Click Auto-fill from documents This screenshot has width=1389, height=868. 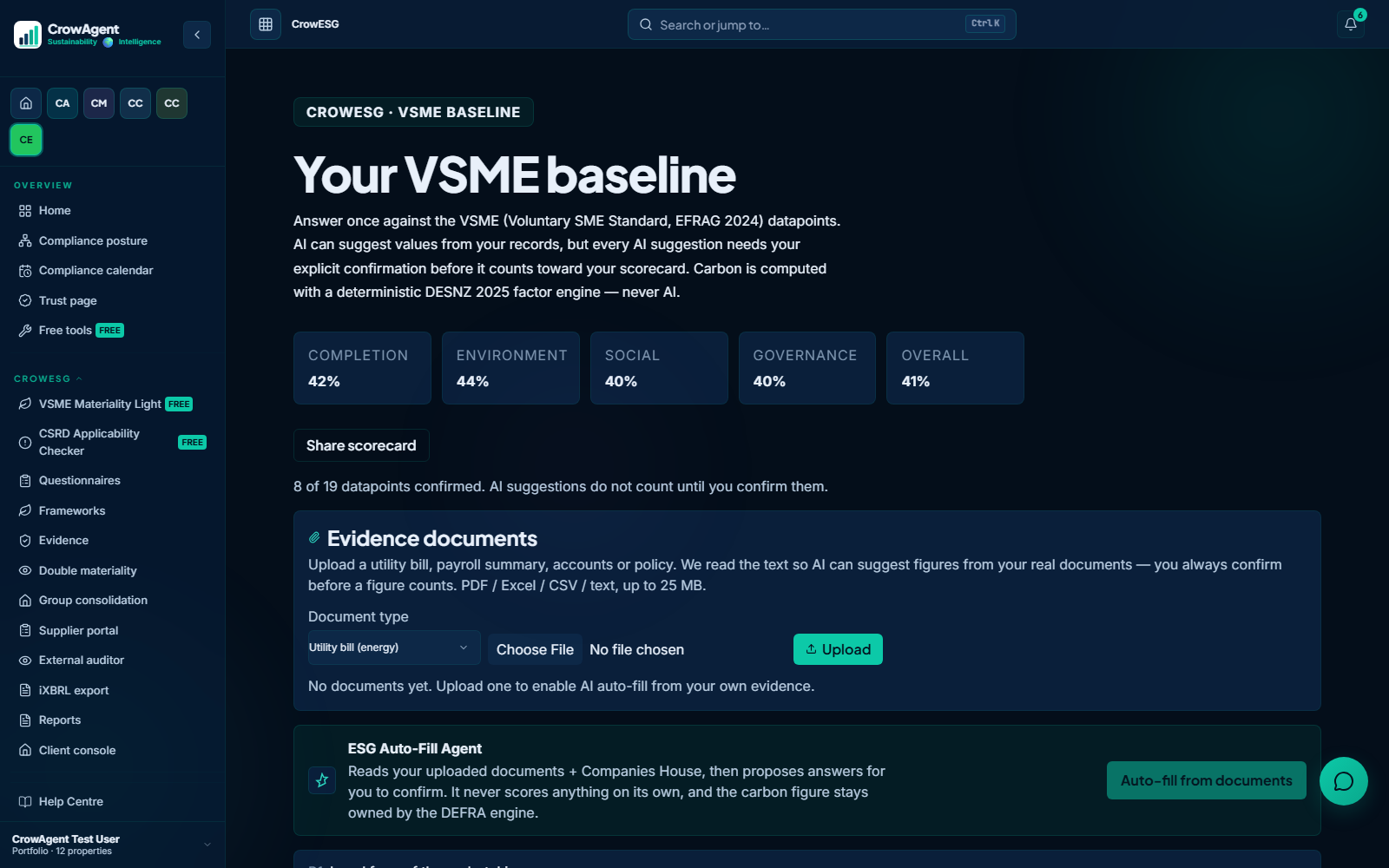1206,780
